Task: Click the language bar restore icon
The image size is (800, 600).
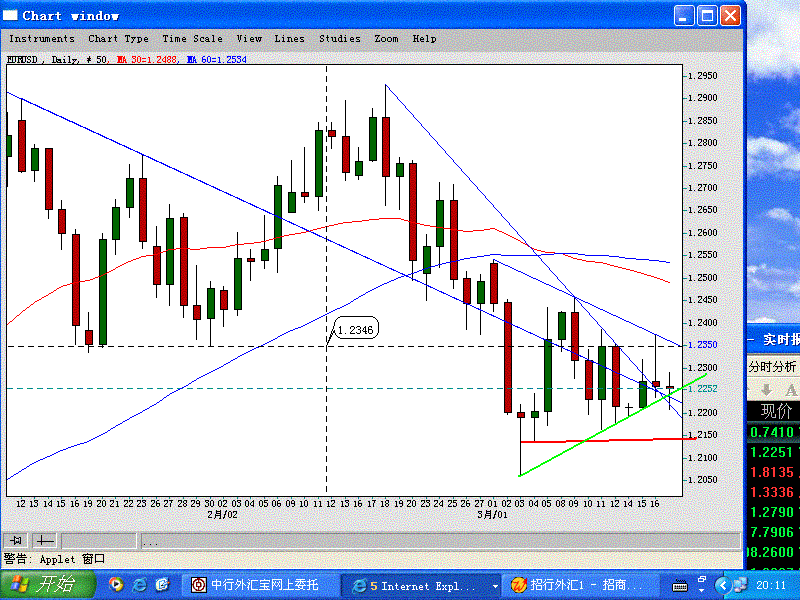Action: coord(702,580)
